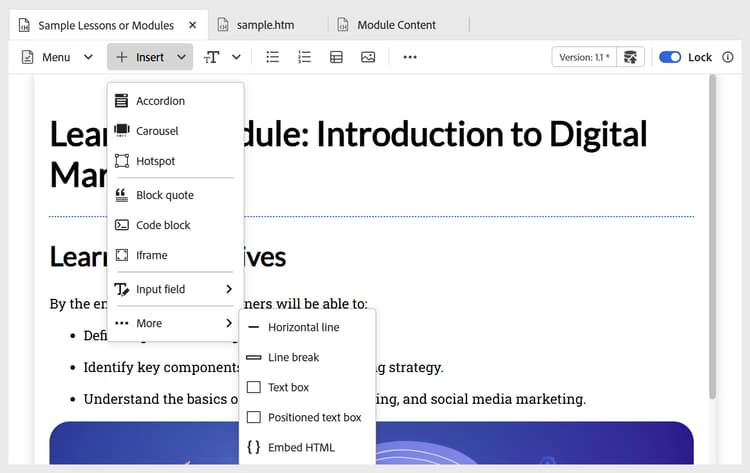The width and height of the screenshot is (750, 473).
Task: Choose Iframe from Insert menu
Action: (176, 255)
